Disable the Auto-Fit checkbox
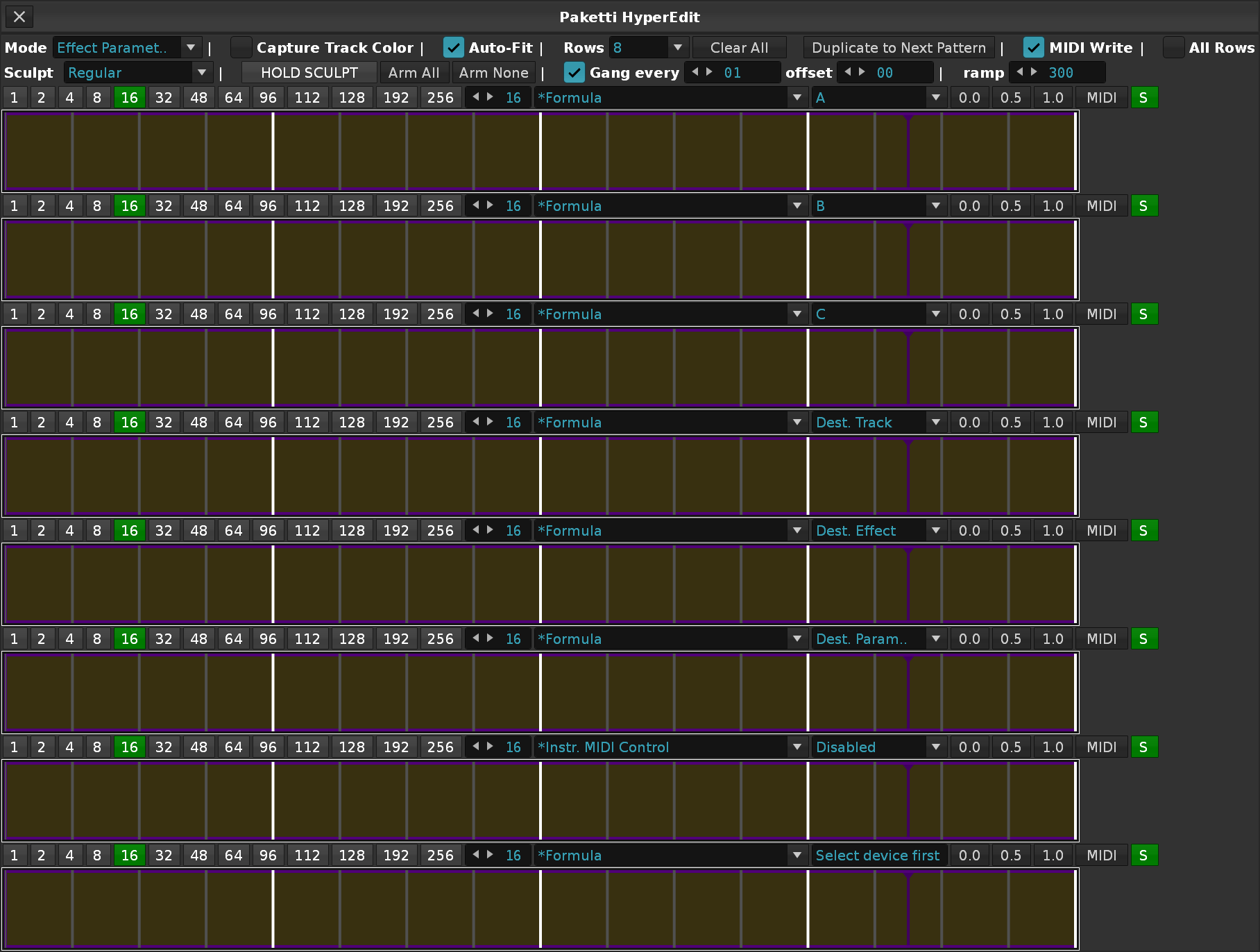This screenshot has height=952, width=1260. [454, 48]
